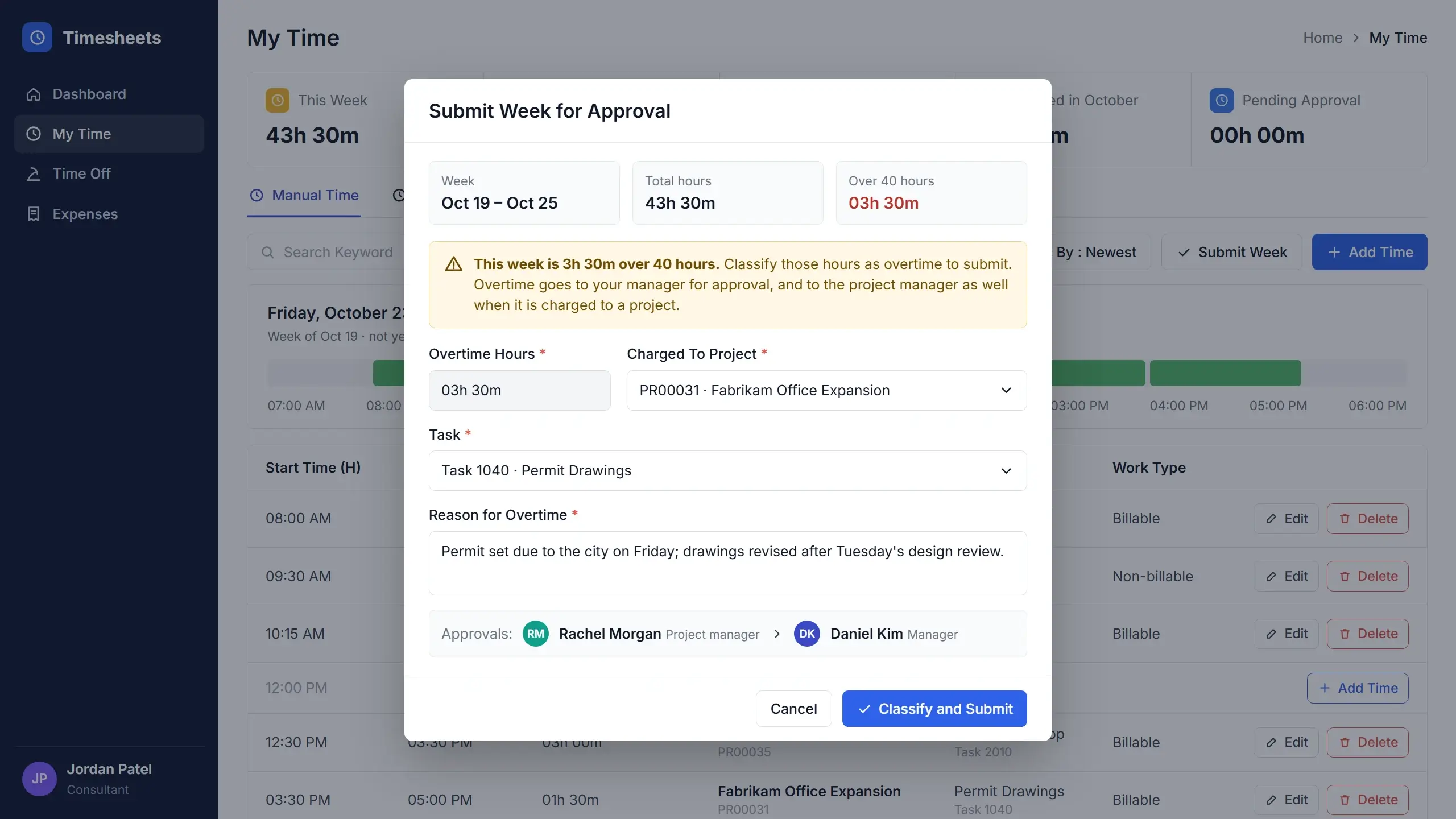This screenshot has width=1456, height=819.
Task: Click the warning triangle icon in alert
Action: [453, 264]
